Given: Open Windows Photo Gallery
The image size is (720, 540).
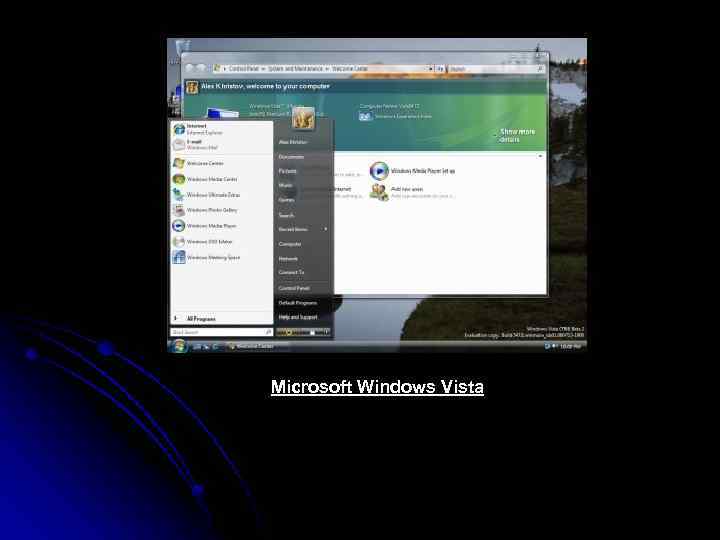Looking at the screenshot, I should click(x=221, y=210).
